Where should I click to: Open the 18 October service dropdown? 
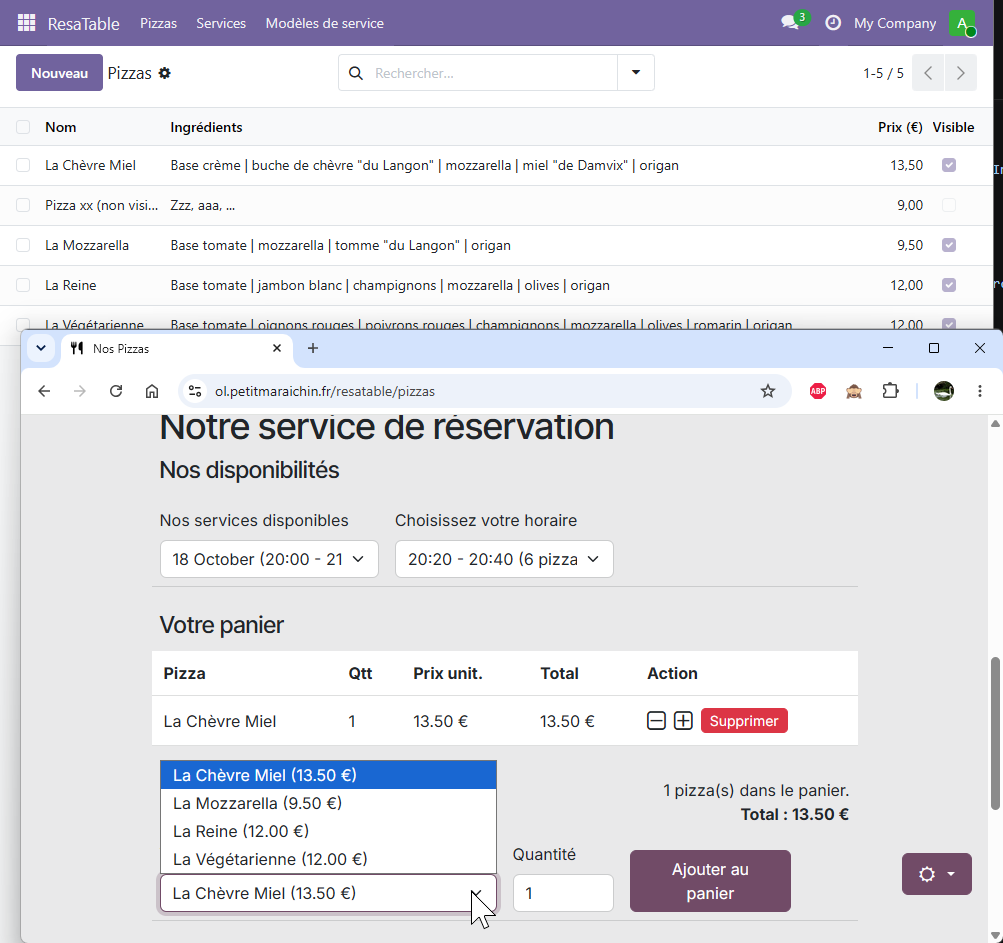click(x=269, y=559)
